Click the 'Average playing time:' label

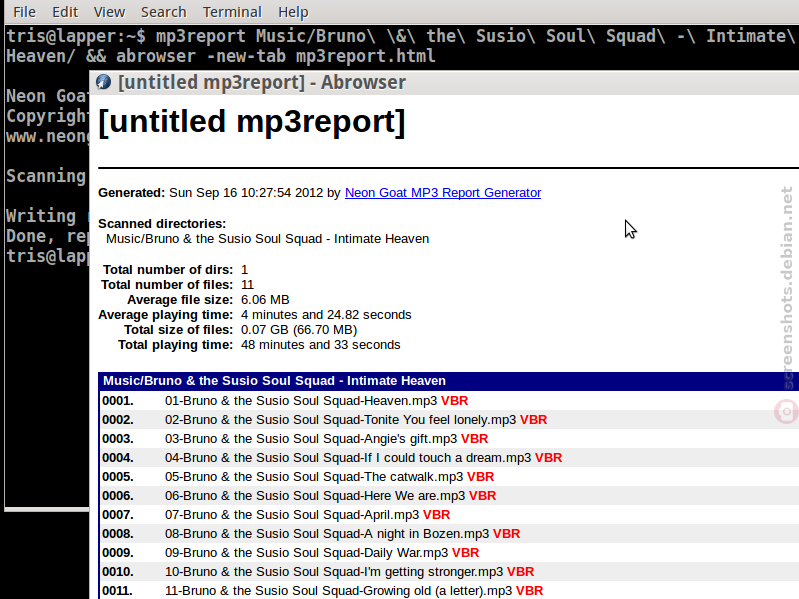[x=166, y=315]
